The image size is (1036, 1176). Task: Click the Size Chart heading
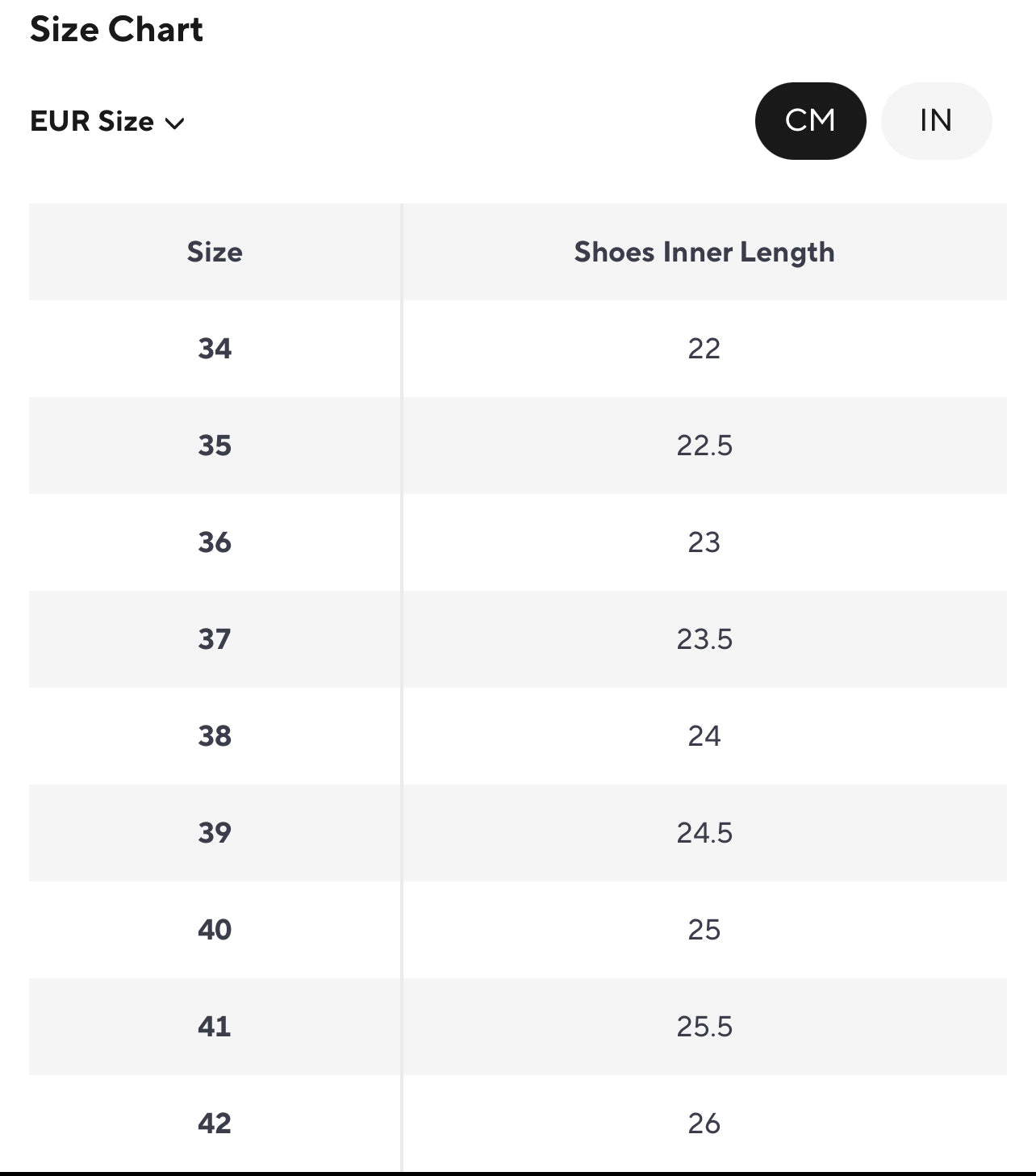coord(116,29)
